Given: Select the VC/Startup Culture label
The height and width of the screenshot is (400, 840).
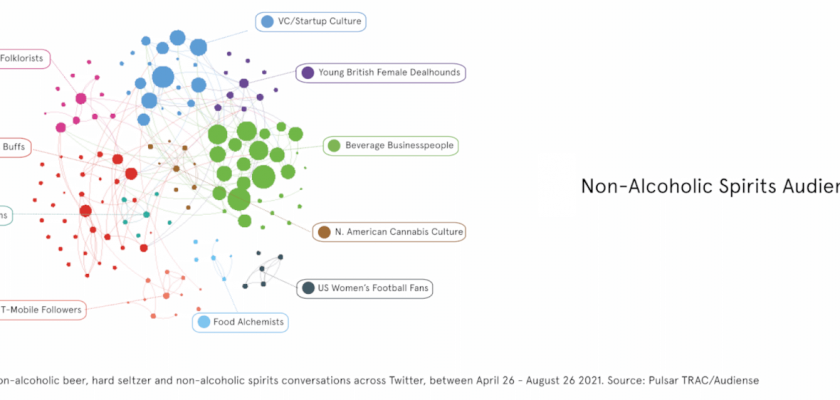Looking at the screenshot, I should point(320,21).
